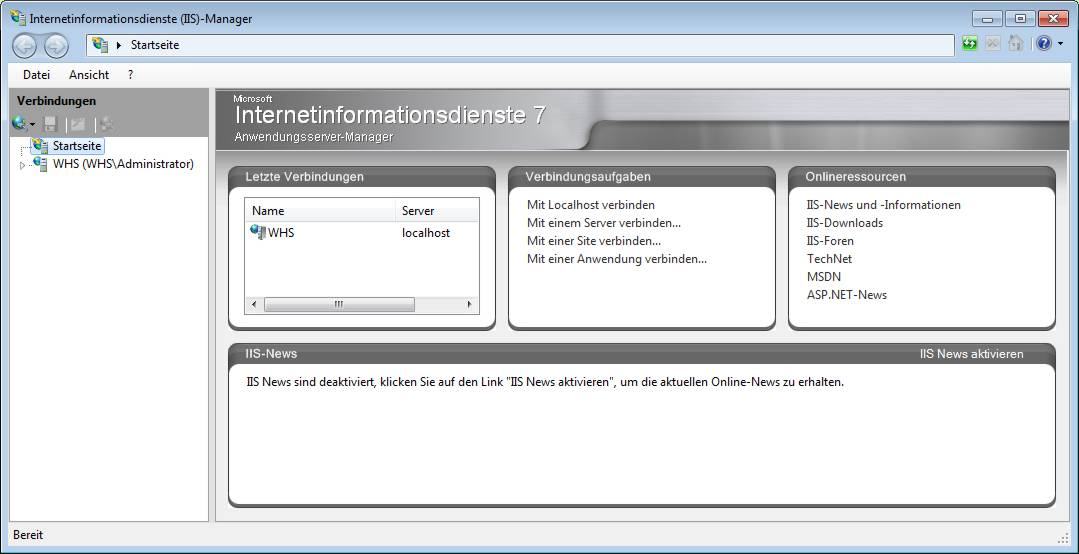The image size is (1079, 554).
Task: Open the MSDN link
Action: coord(824,277)
